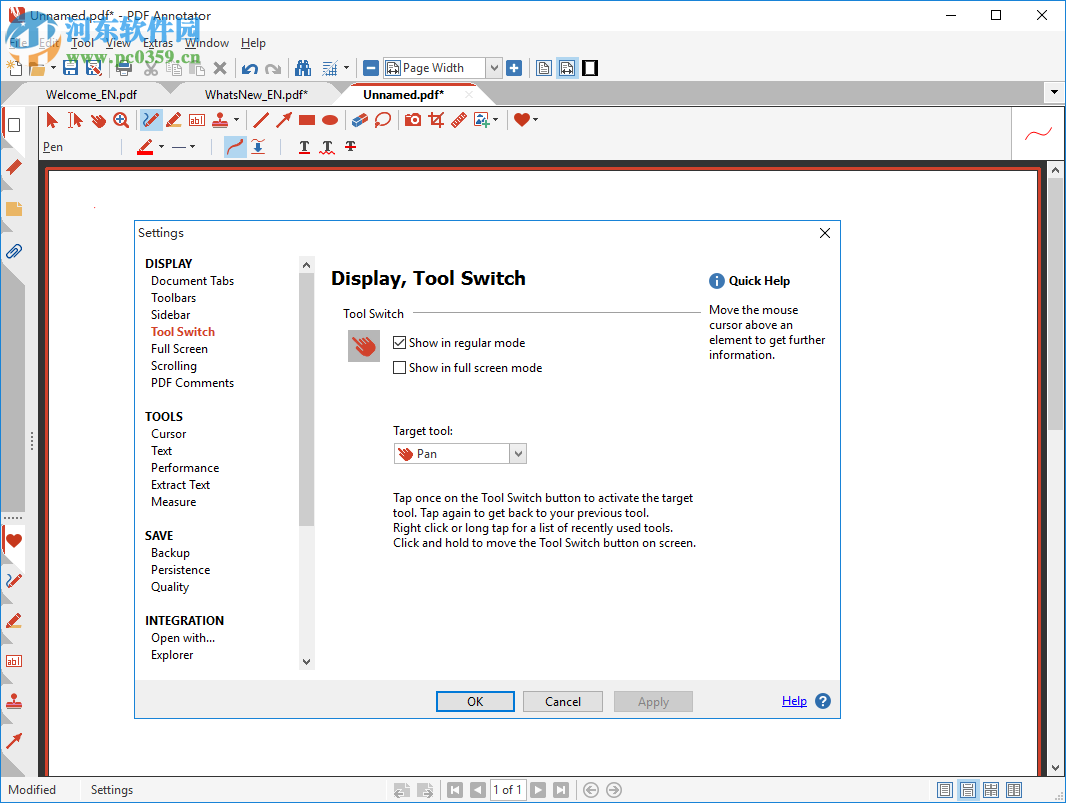Activate the Highlighter tool

[x=173, y=119]
